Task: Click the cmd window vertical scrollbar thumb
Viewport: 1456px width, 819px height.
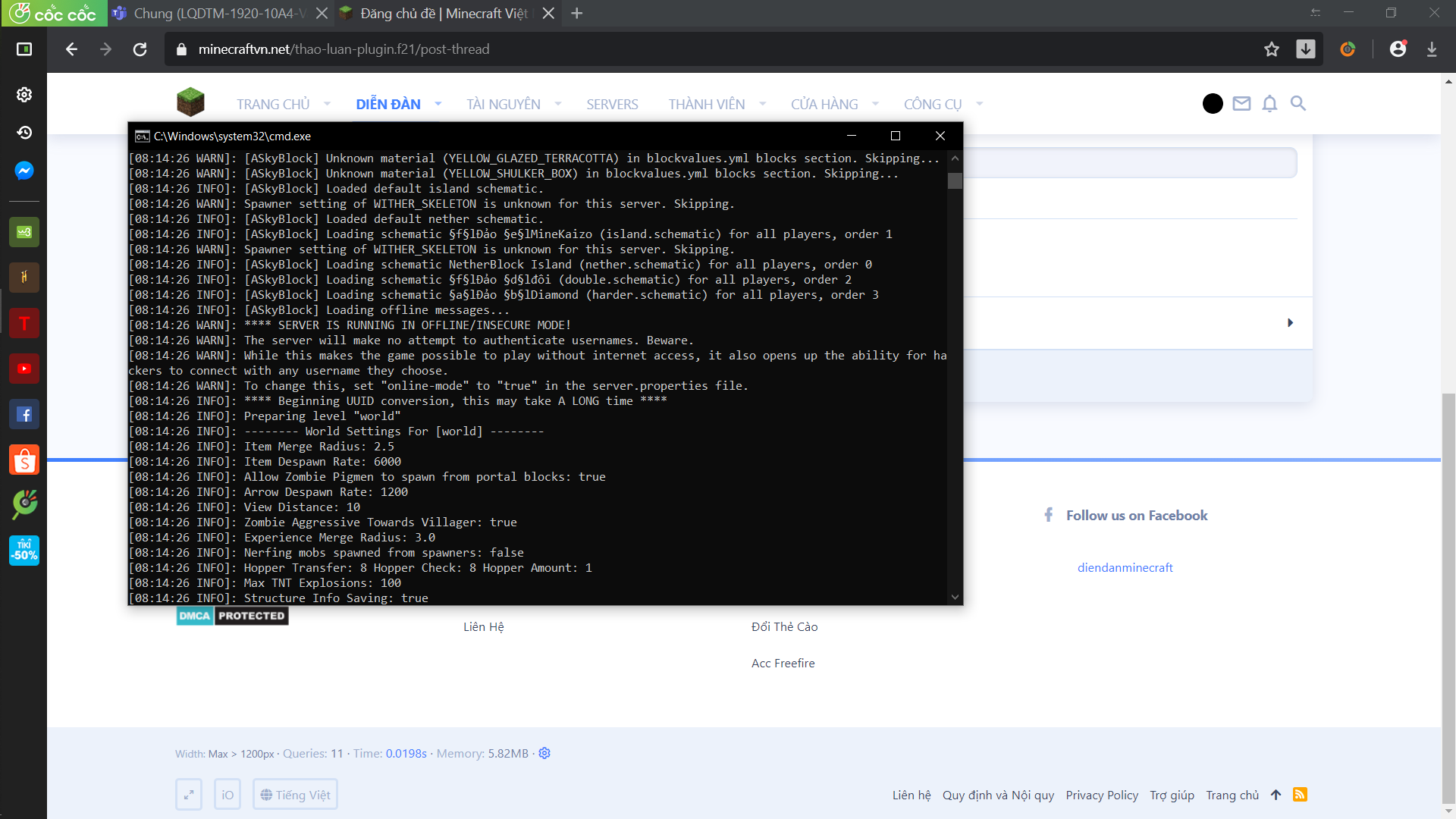Action: [x=955, y=180]
